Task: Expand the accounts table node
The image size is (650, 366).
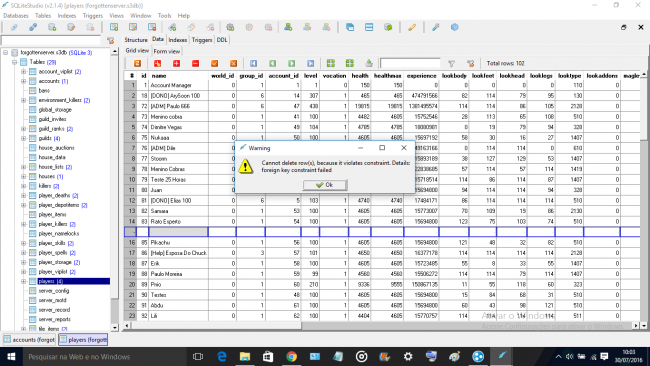Action: (24, 81)
